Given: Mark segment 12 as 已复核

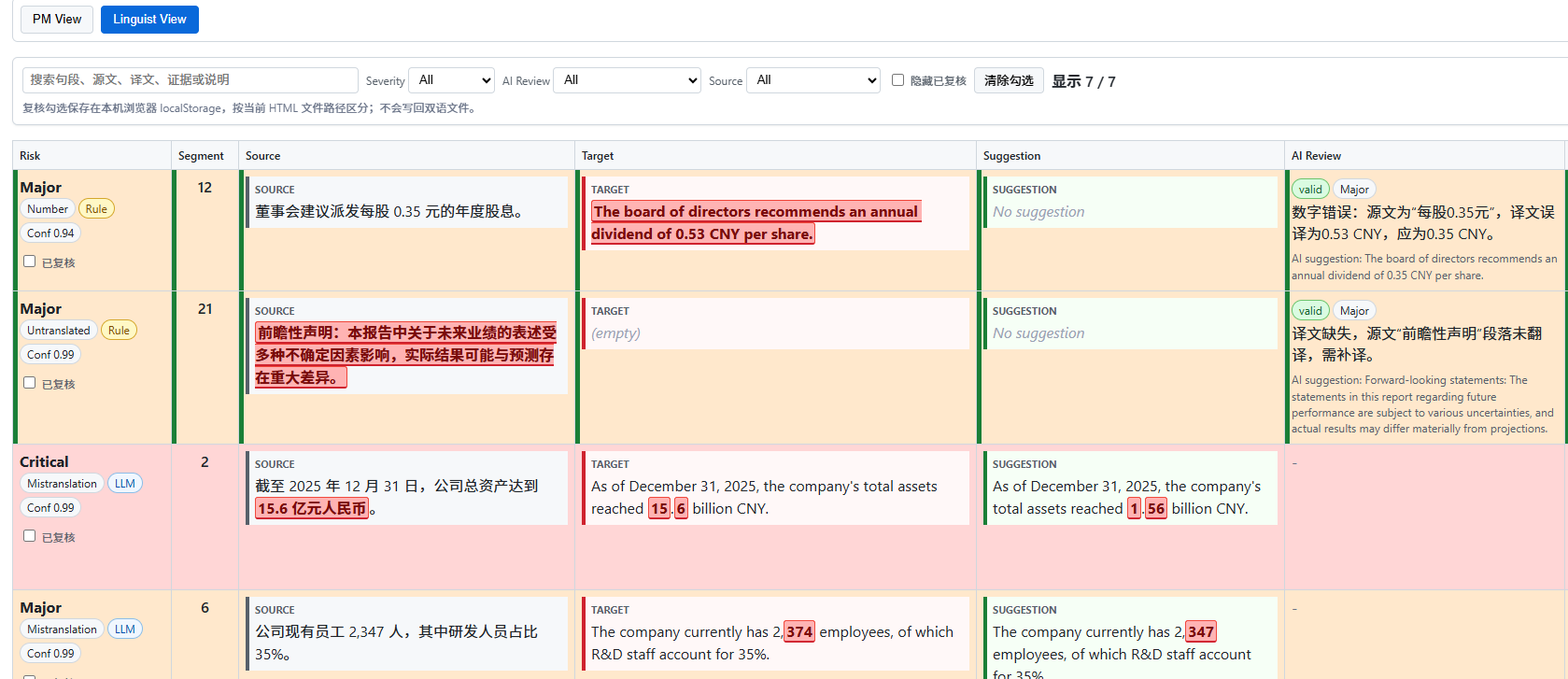Looking at the screenshot, I should 30,262.
